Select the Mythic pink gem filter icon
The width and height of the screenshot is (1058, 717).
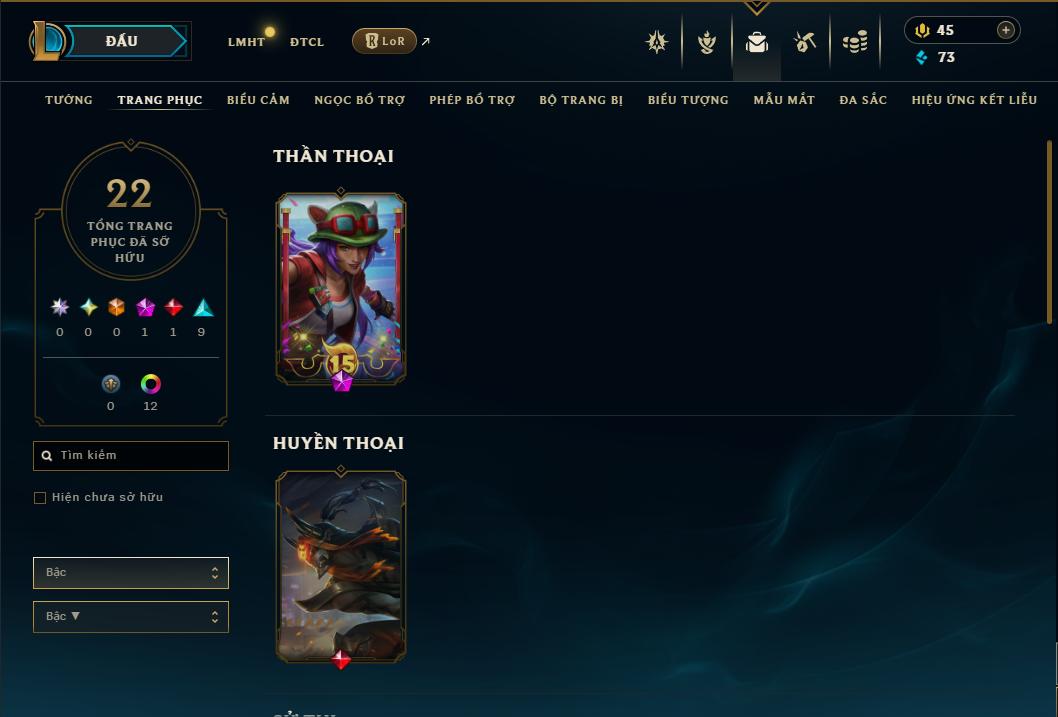145,308
